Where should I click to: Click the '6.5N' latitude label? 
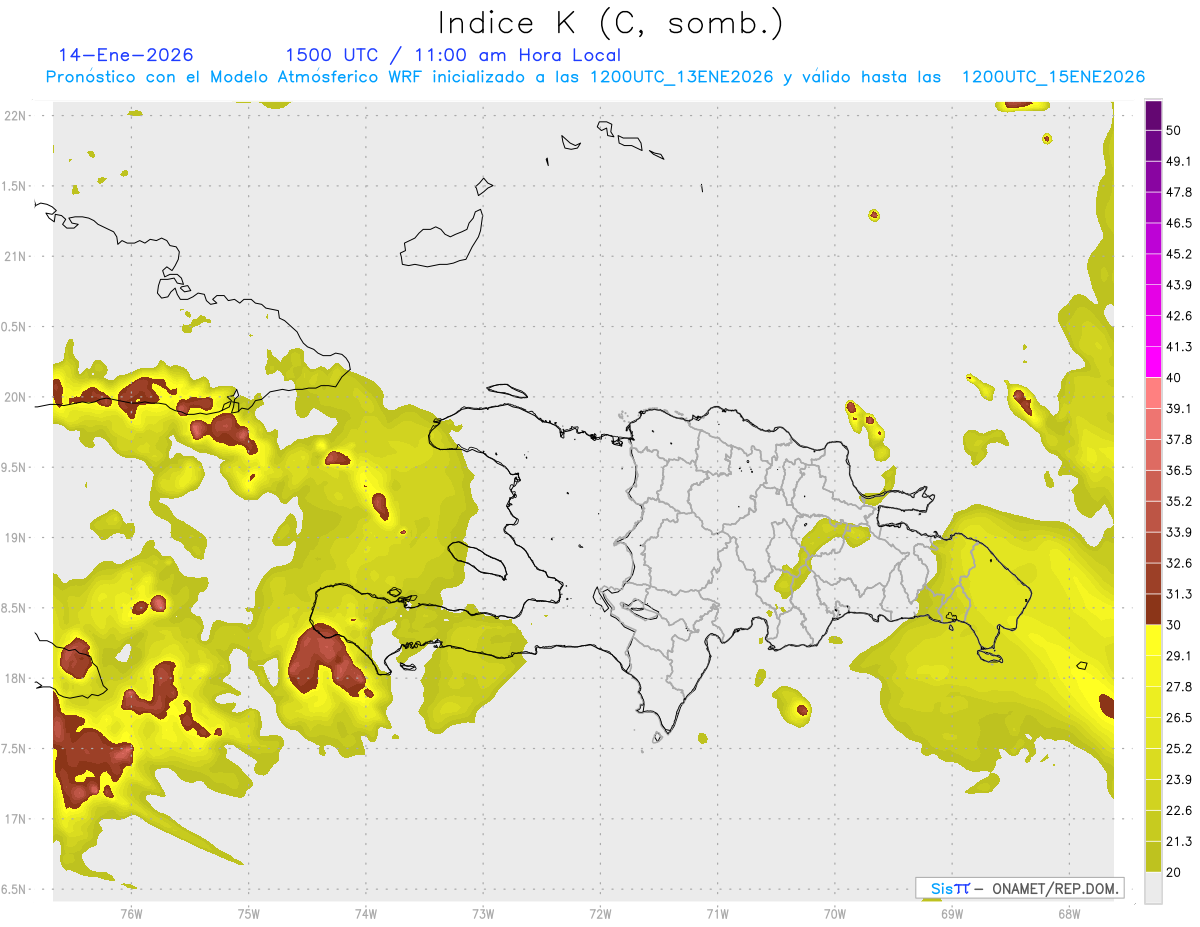15,890
